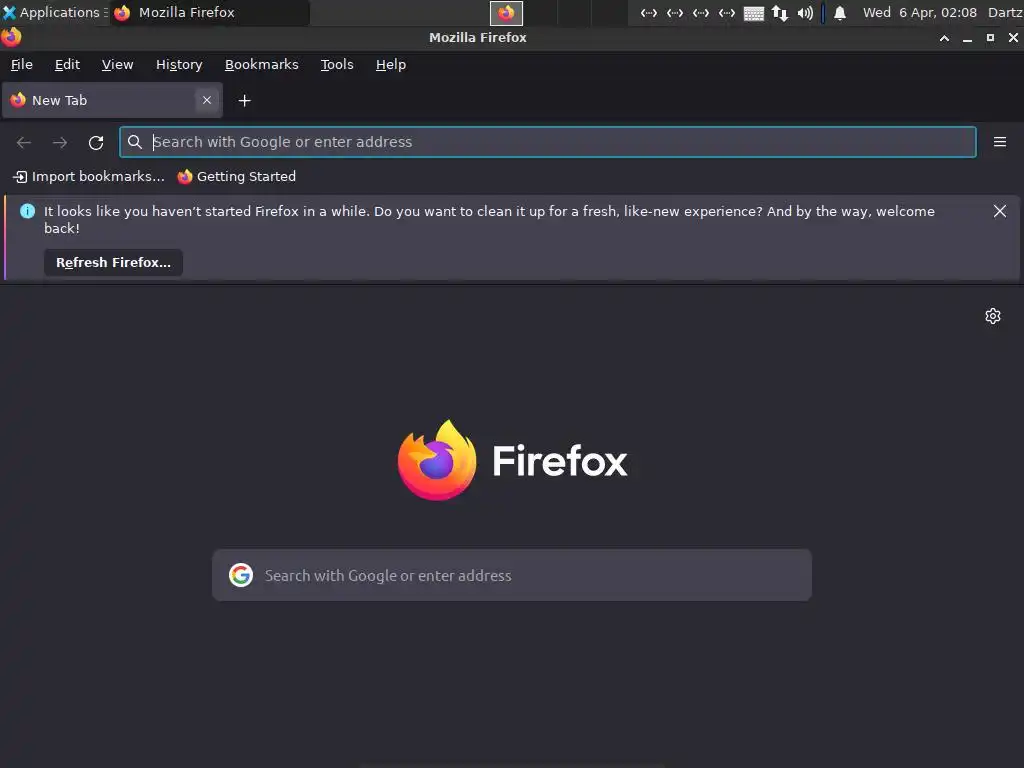Reload the page with the refresh icon
Viewport: 1024px width, 768px height.
(x=96, y=142)
